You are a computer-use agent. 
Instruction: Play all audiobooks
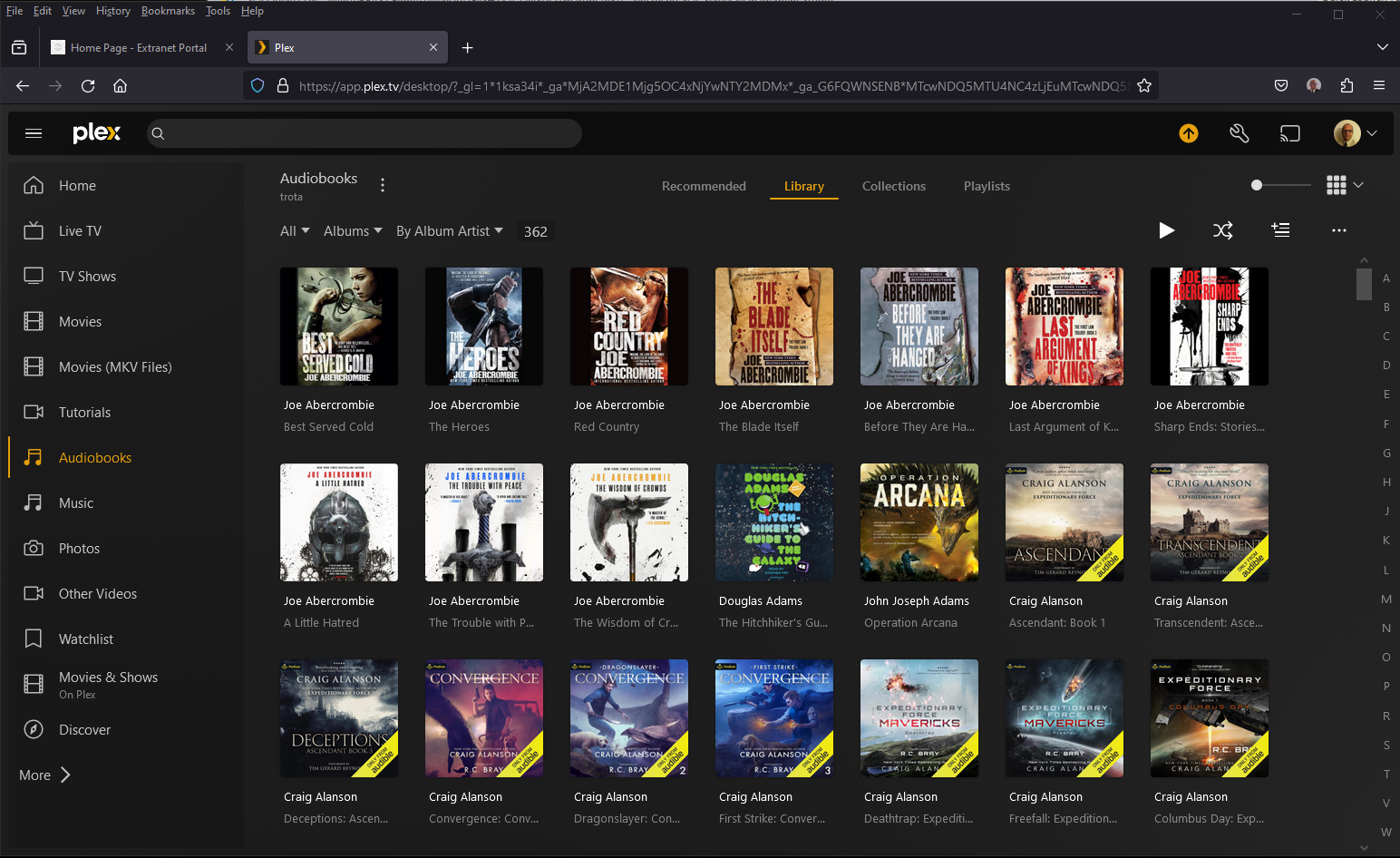point(1167,230)
